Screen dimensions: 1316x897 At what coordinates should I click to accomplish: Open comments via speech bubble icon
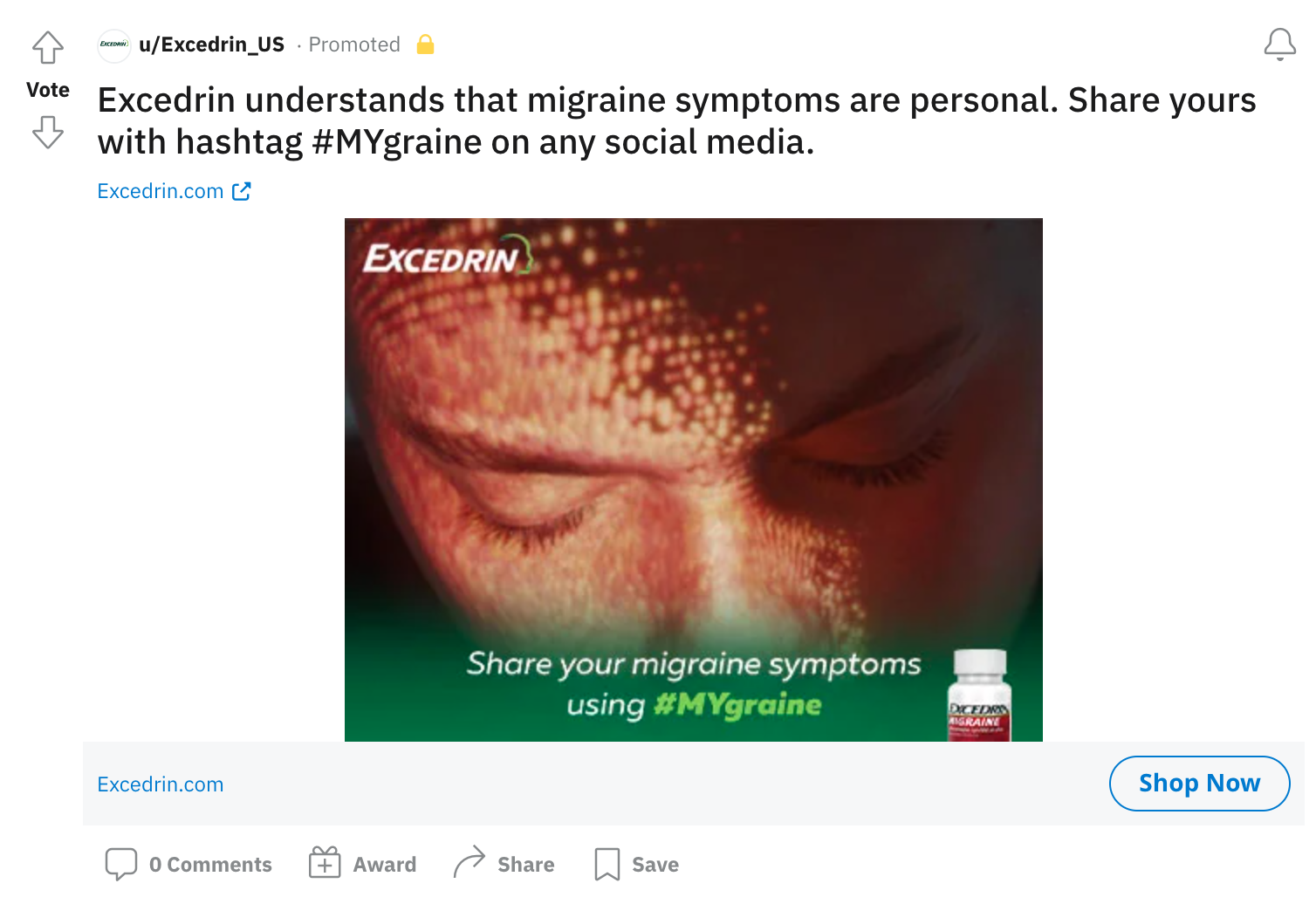121,864
